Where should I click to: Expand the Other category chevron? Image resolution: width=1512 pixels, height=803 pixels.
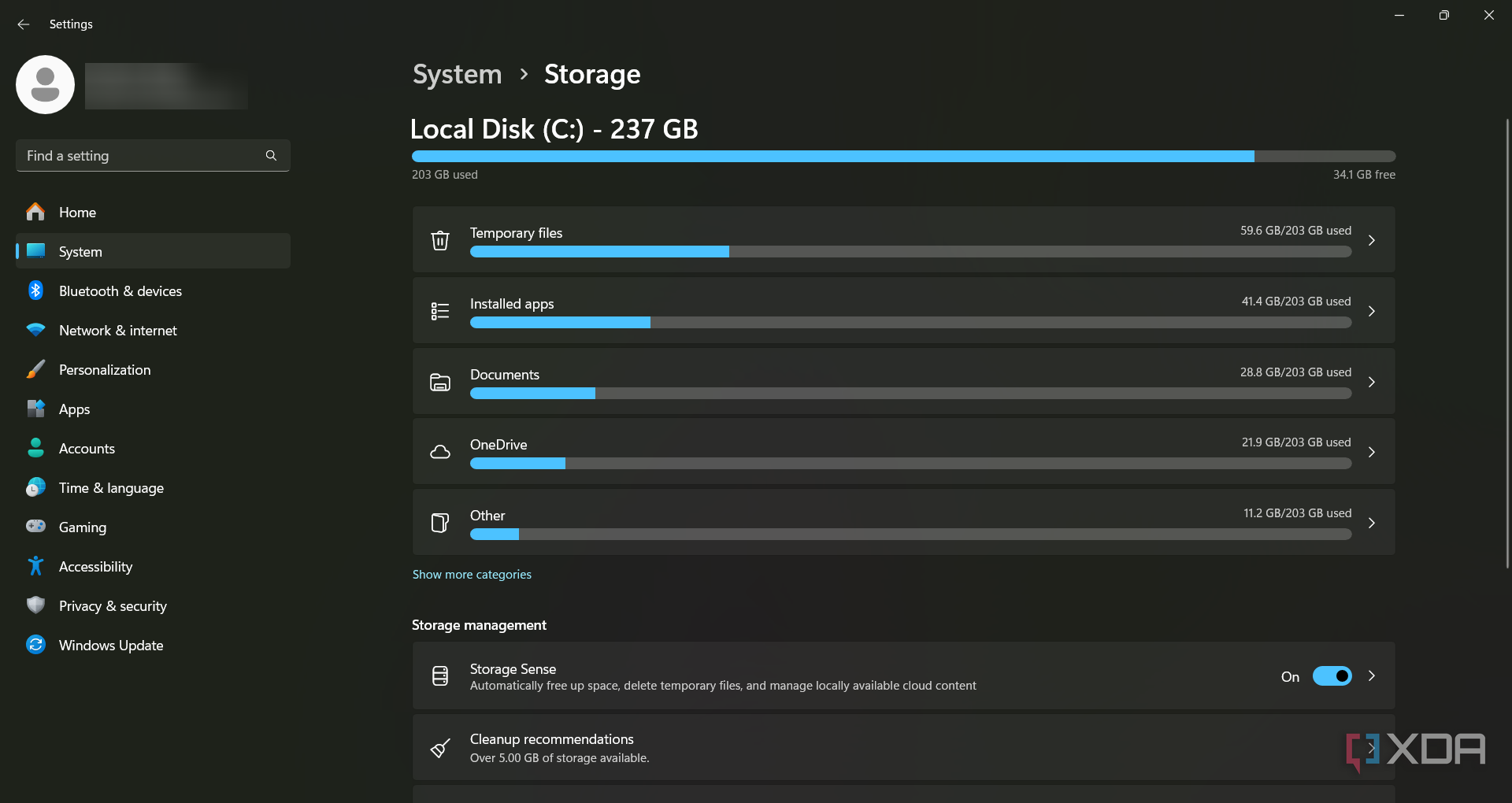[x=1372, y=523]
